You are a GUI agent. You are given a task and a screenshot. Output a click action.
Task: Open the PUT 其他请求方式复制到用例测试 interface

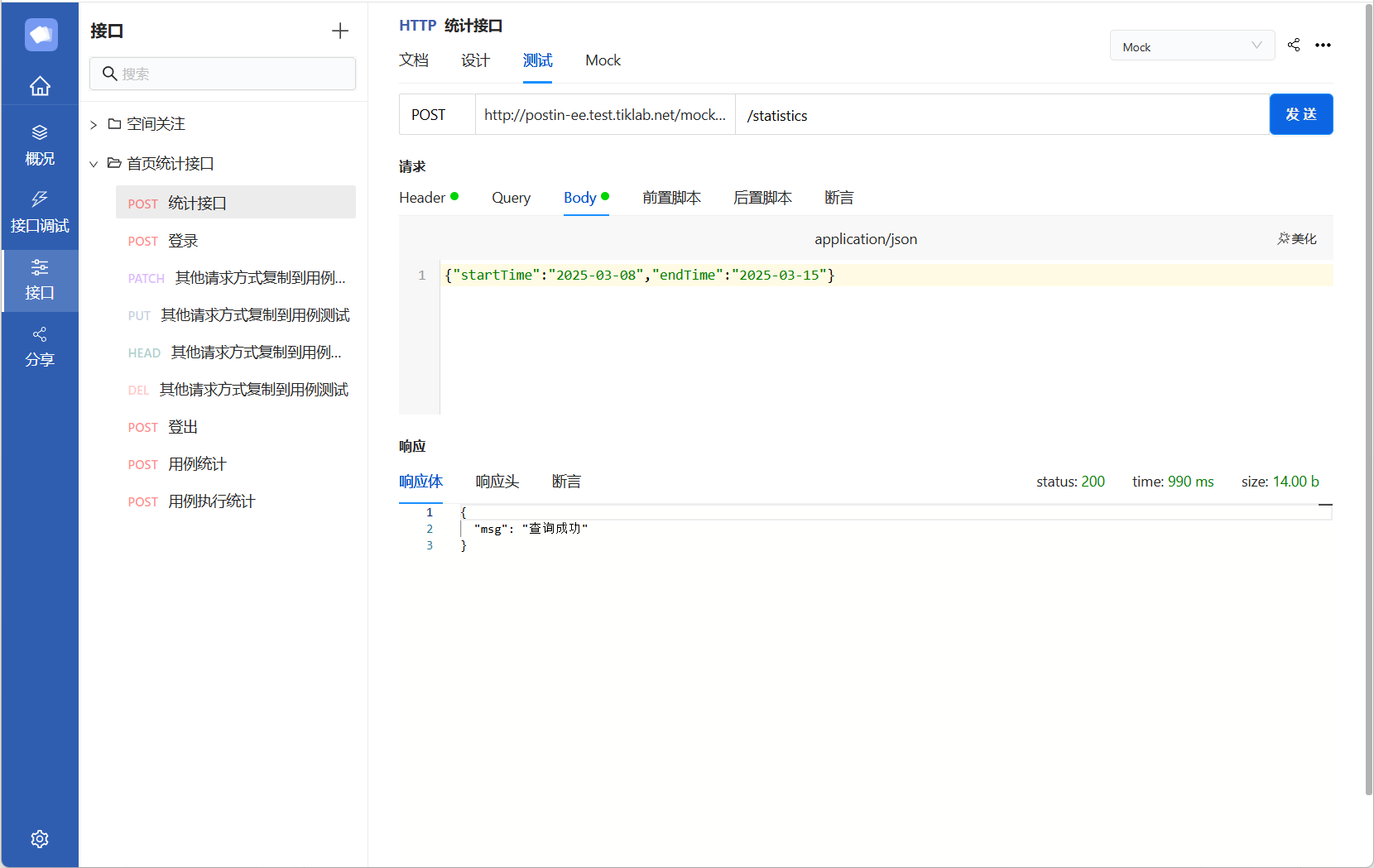236,315
